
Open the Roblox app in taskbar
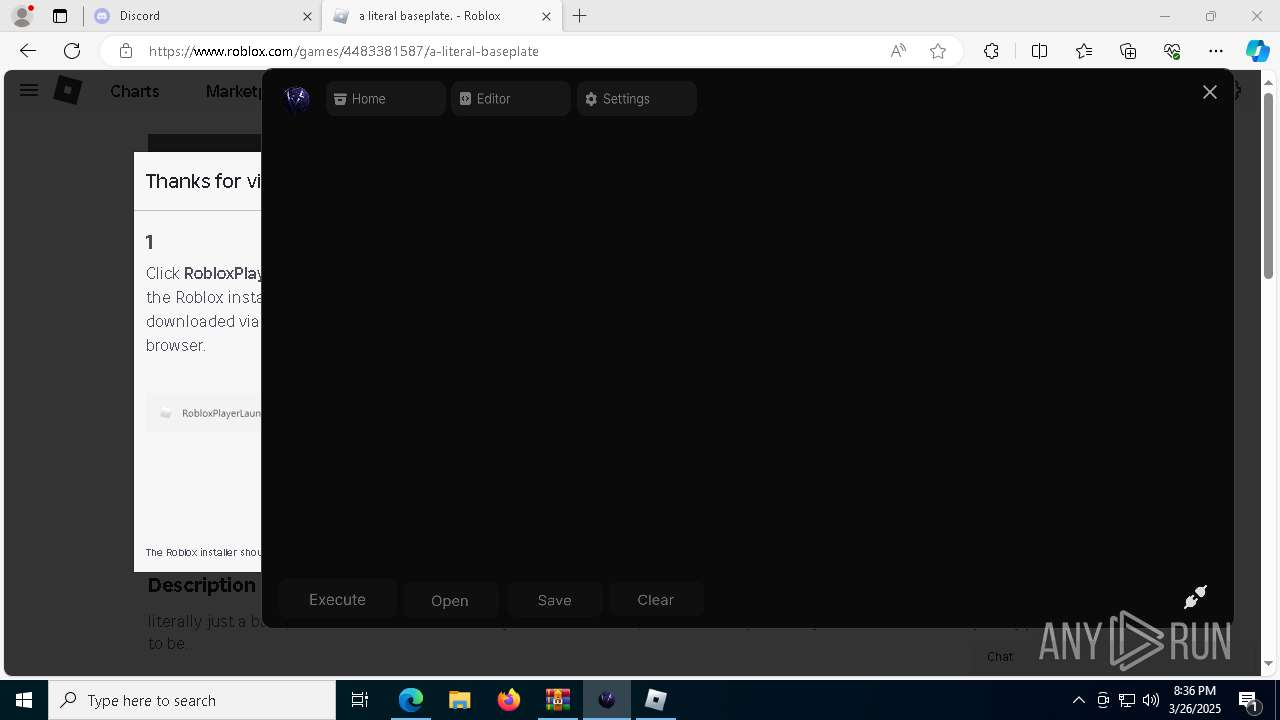pos(656,700)
